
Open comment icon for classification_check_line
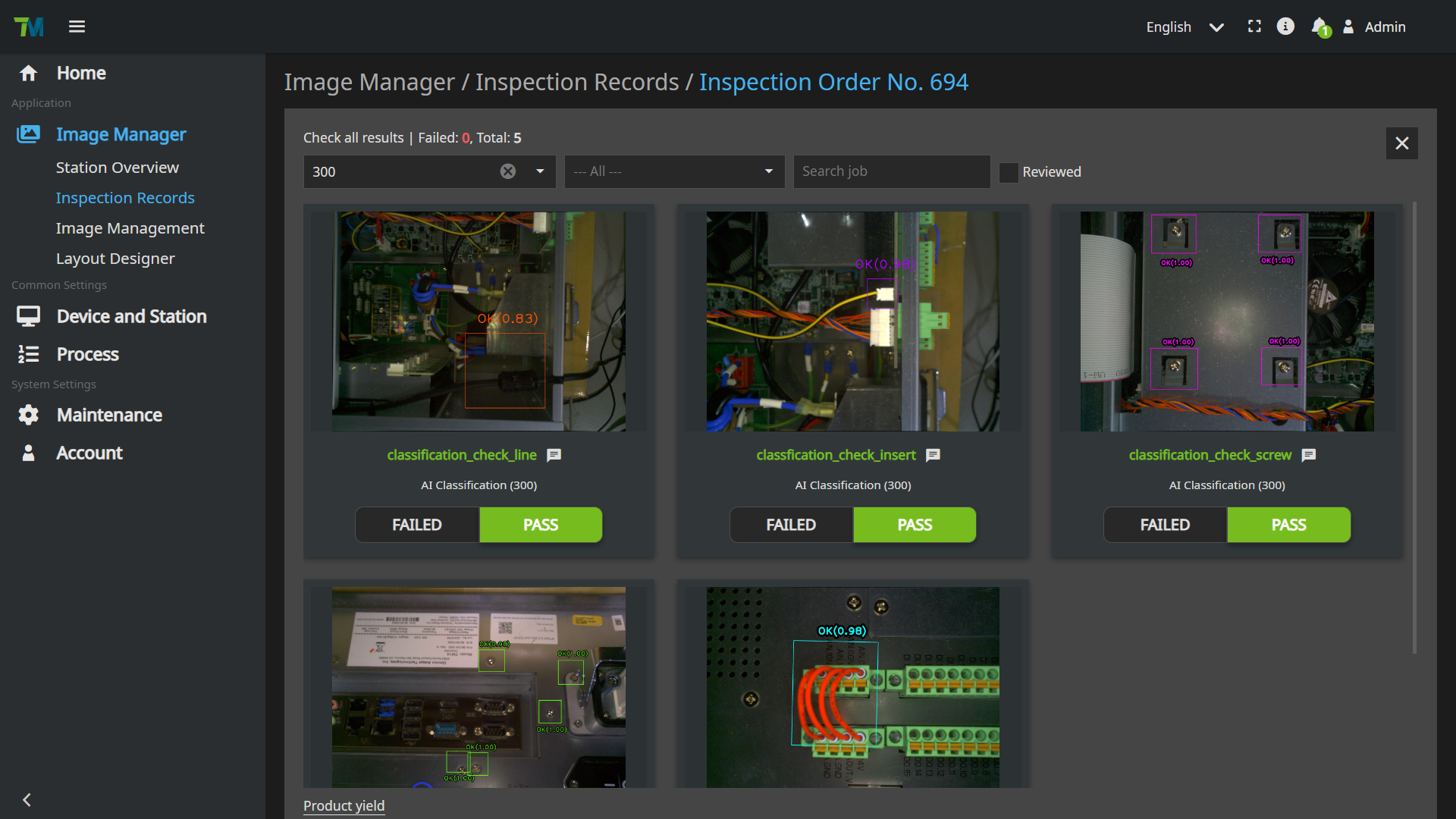[554, 455]
